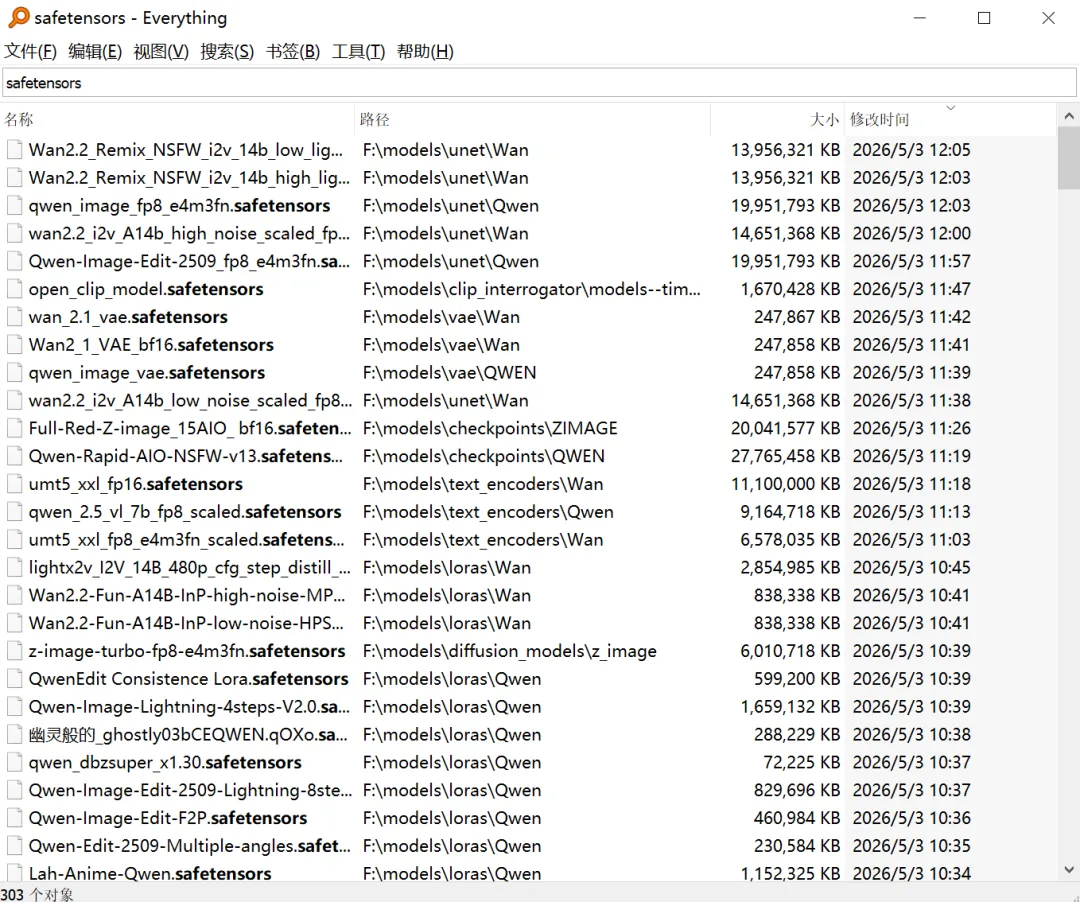
Task: Click file icon of Wan2_1_VAE_bf16.safetensors
Action: [14, 345]
